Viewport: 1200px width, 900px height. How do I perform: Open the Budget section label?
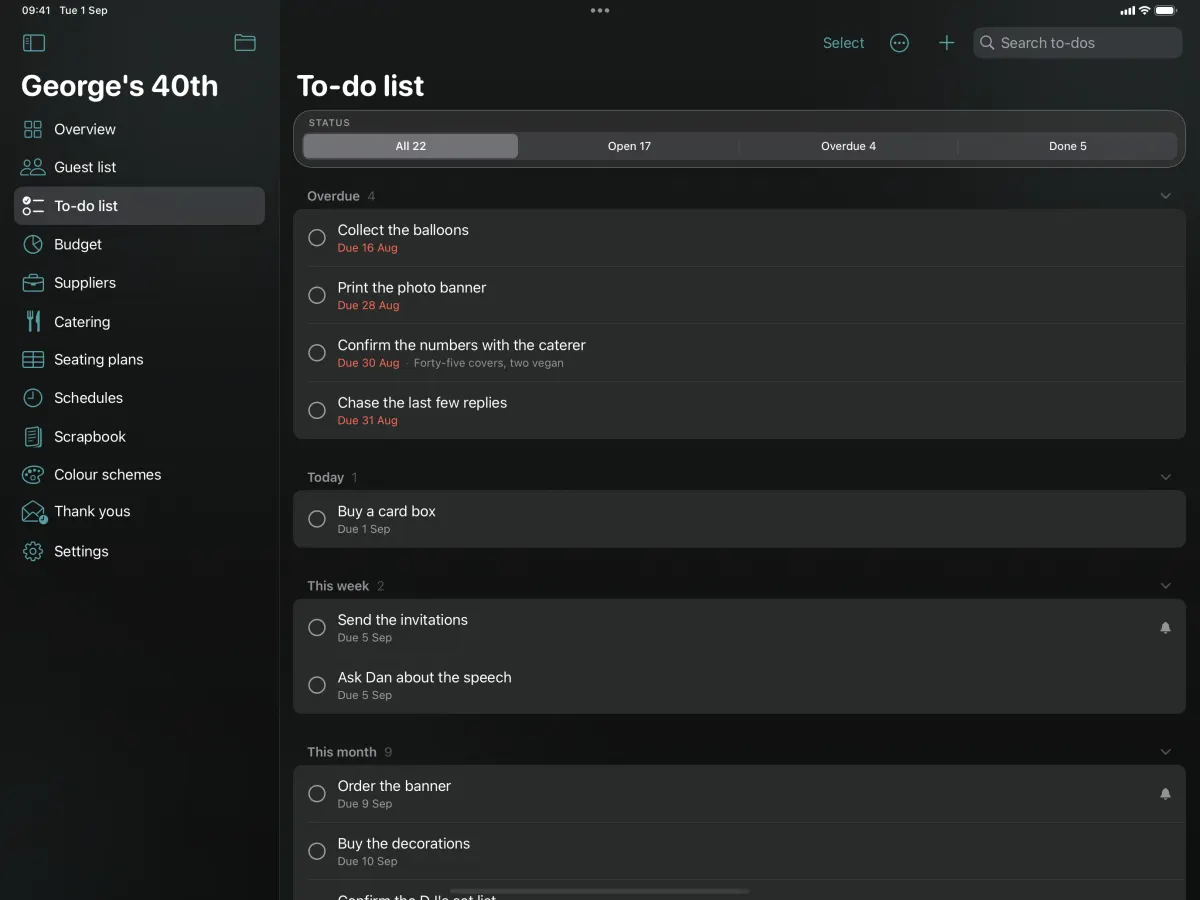click(78, 244)
